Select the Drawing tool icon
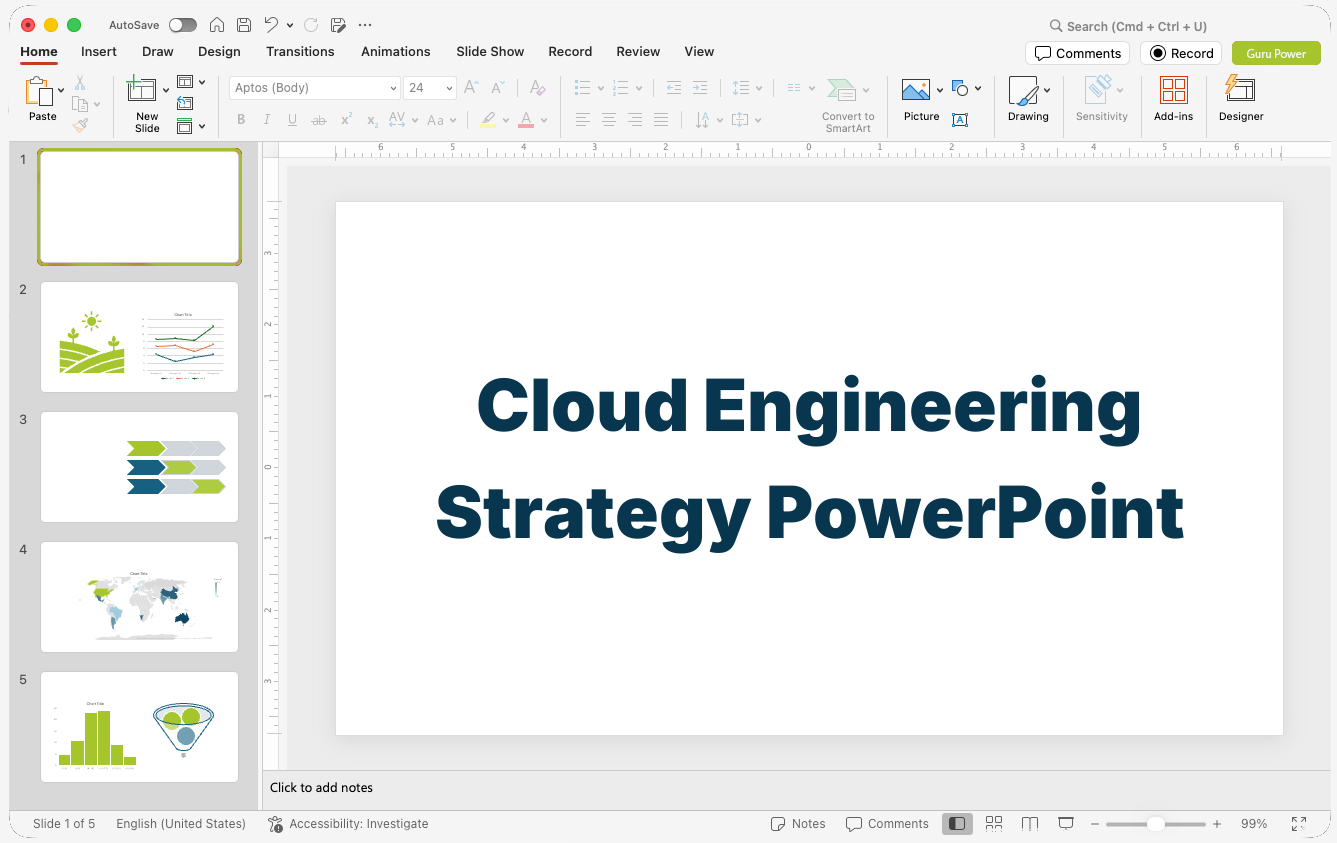1337x843 pixels. [1023, 91]
